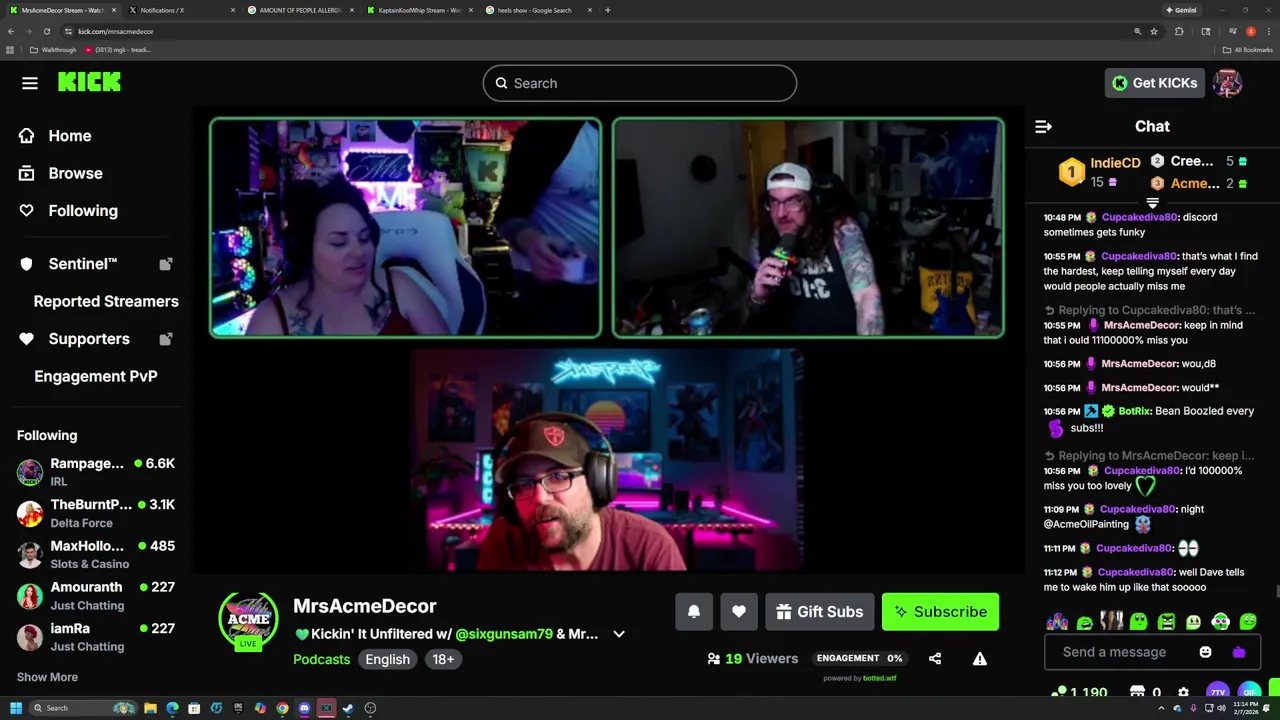The image size is (1280, 720).
Task: Open the user profile avatar menu
Action: click(1227, 83)
